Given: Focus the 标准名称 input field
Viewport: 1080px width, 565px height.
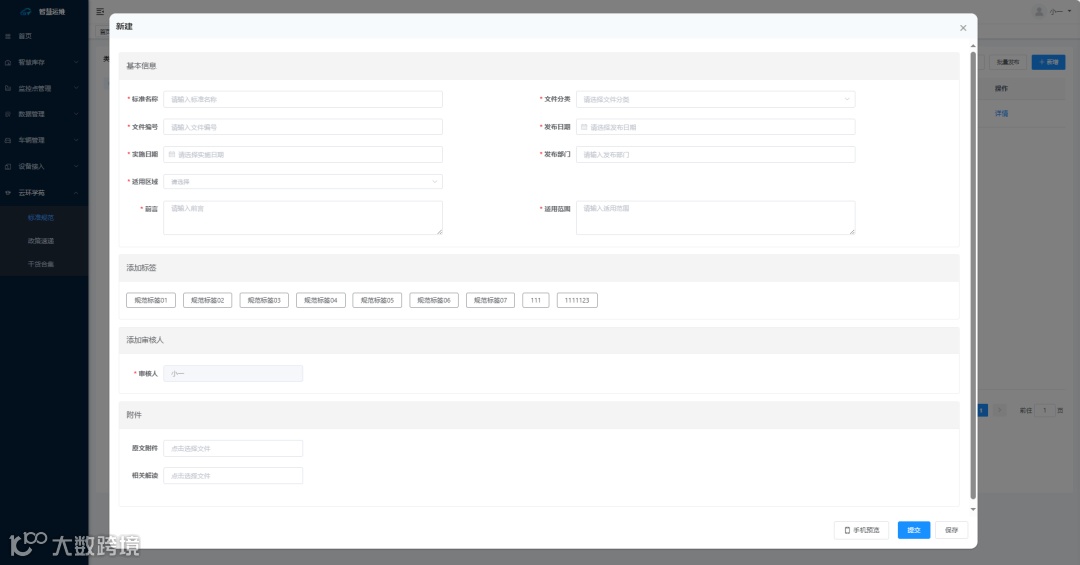Looking at the screenshot, I should [x=302, y=99].
